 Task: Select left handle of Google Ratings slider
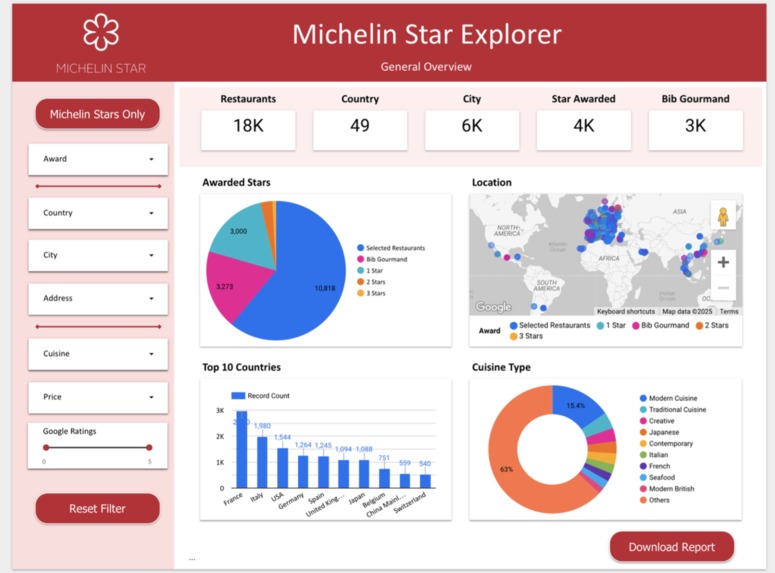point(46,447)
